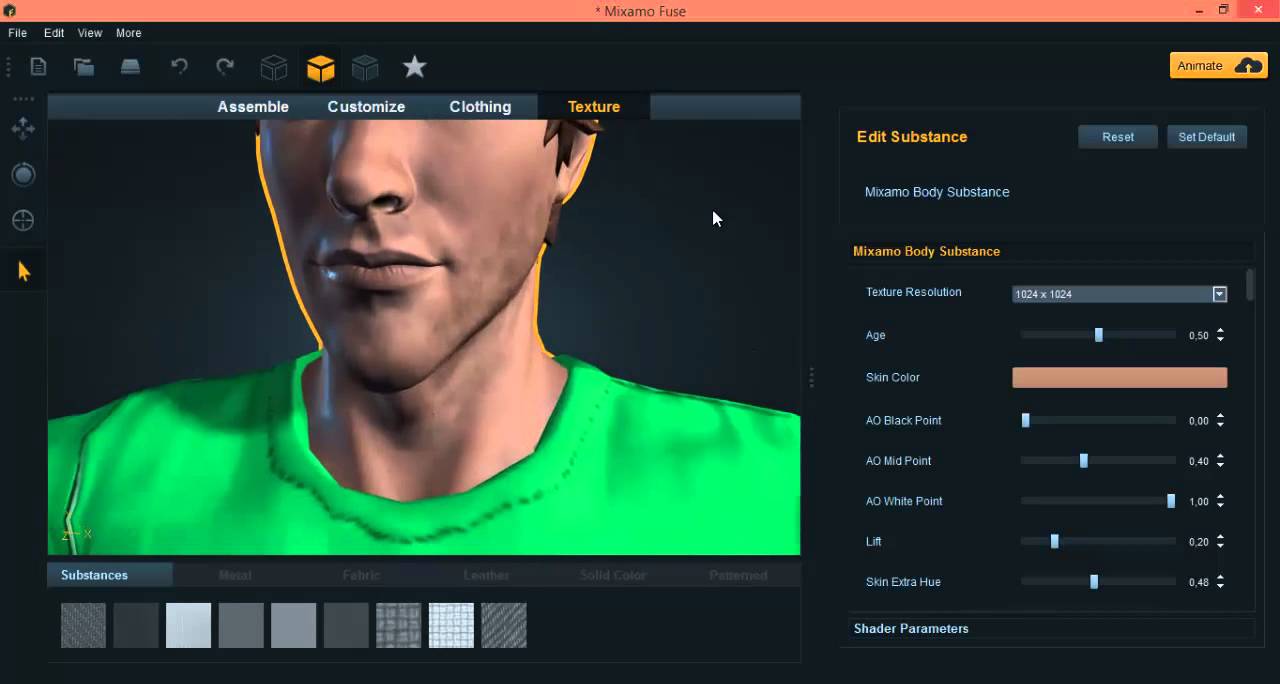Image resolution: width=1280 pixels, height=684 pixels.
Task: Switch to the Customize tab
Action: click(x=366, y=107)
